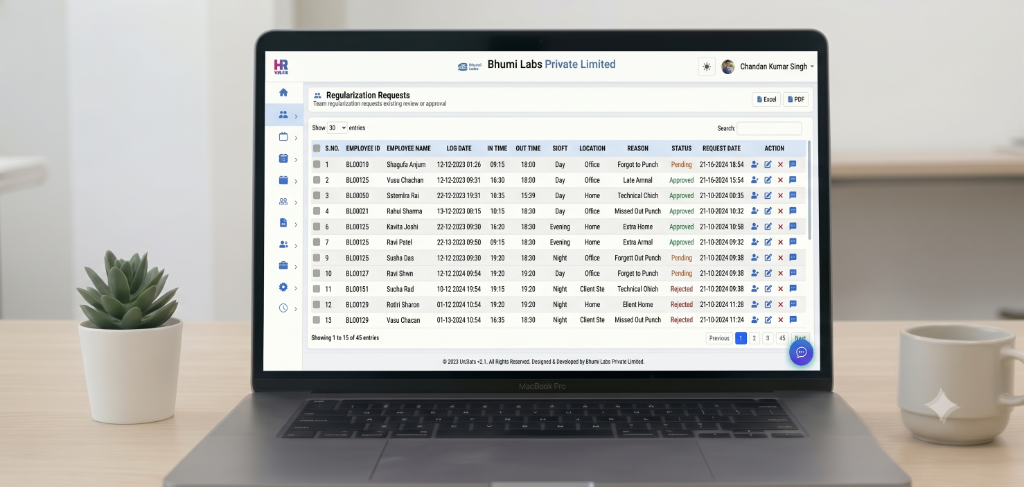Image resolution: width=1024 pixels, height=487 pixels.
Task: Click Chandan Kumar Singh profile avatar
Action: click(x=728, y=67)
